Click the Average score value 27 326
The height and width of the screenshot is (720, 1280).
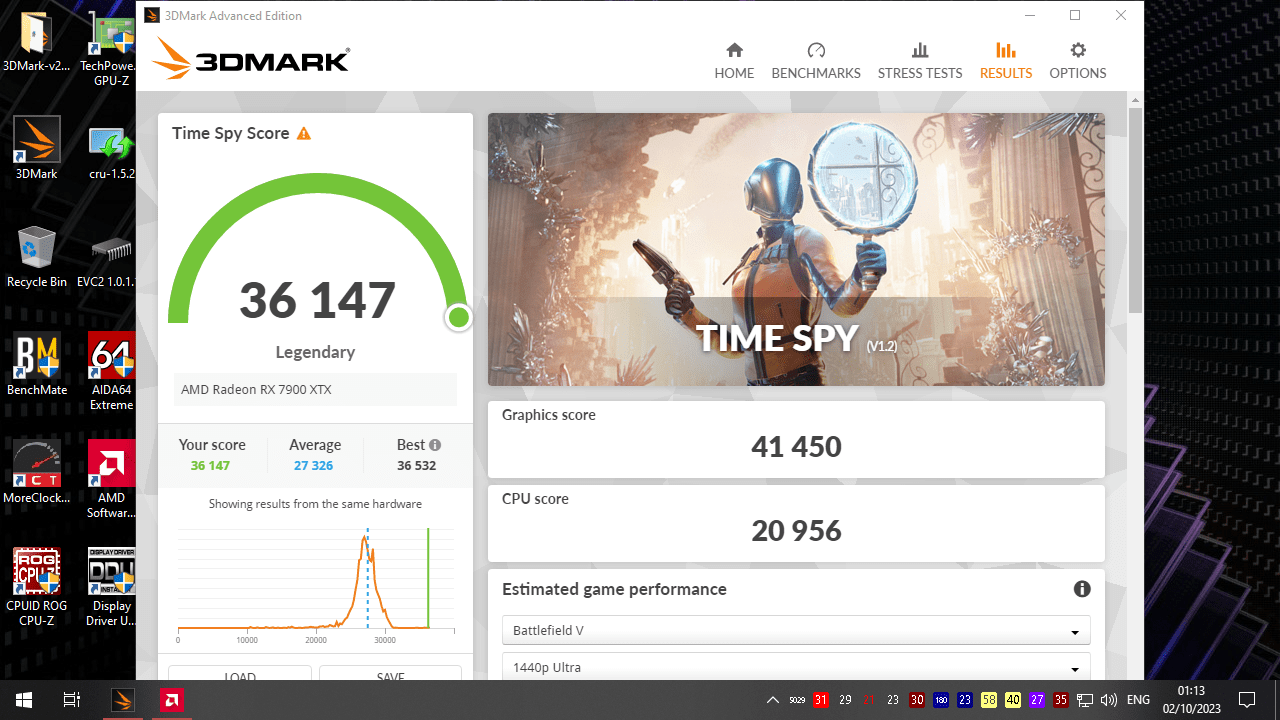pyautogui.click(x=314, y=466)
